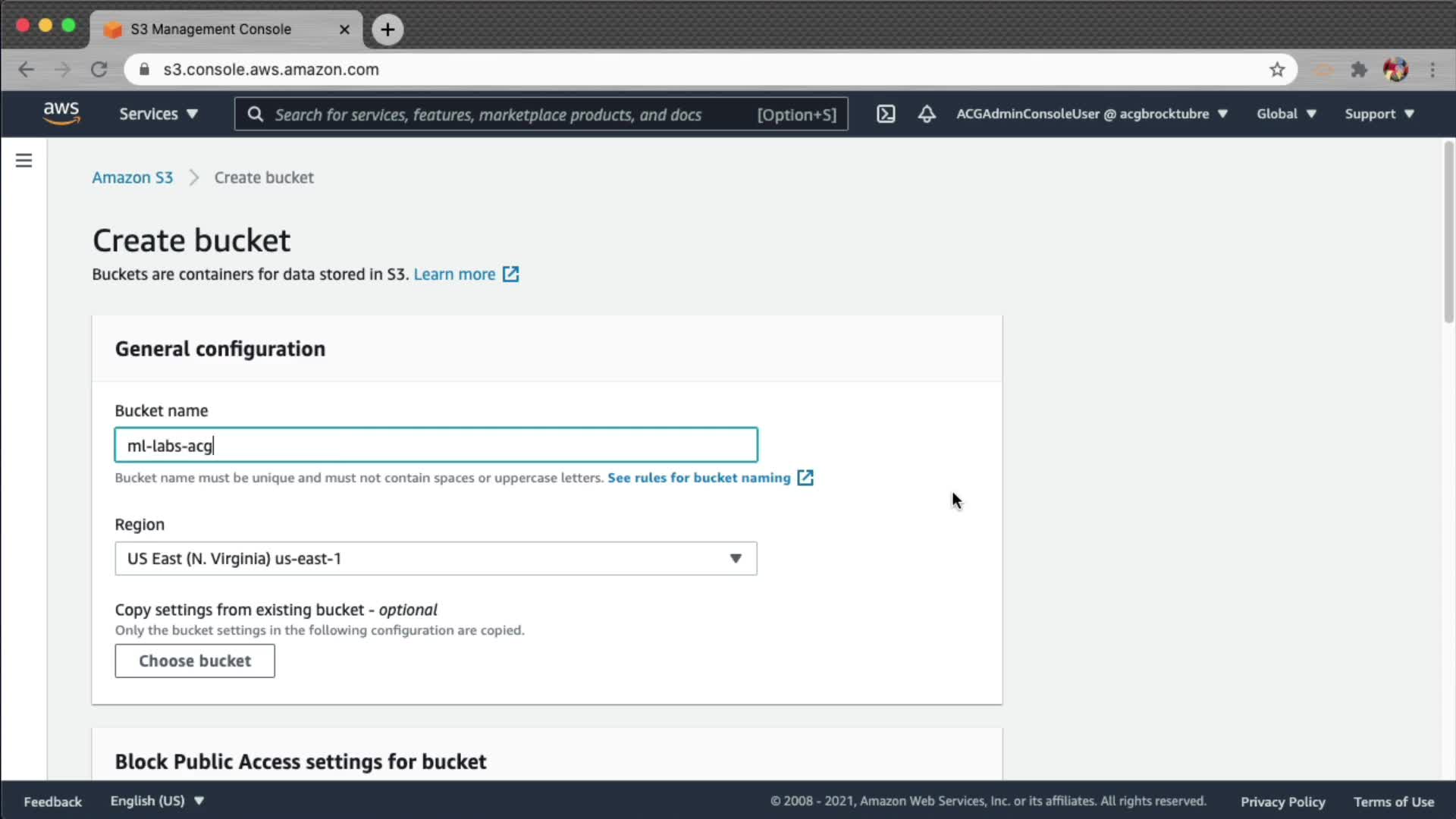Viewport: 1456px width, 819px height.
Task: Go to Amazon S3 breadcrumb link
Action: (132, 177)
